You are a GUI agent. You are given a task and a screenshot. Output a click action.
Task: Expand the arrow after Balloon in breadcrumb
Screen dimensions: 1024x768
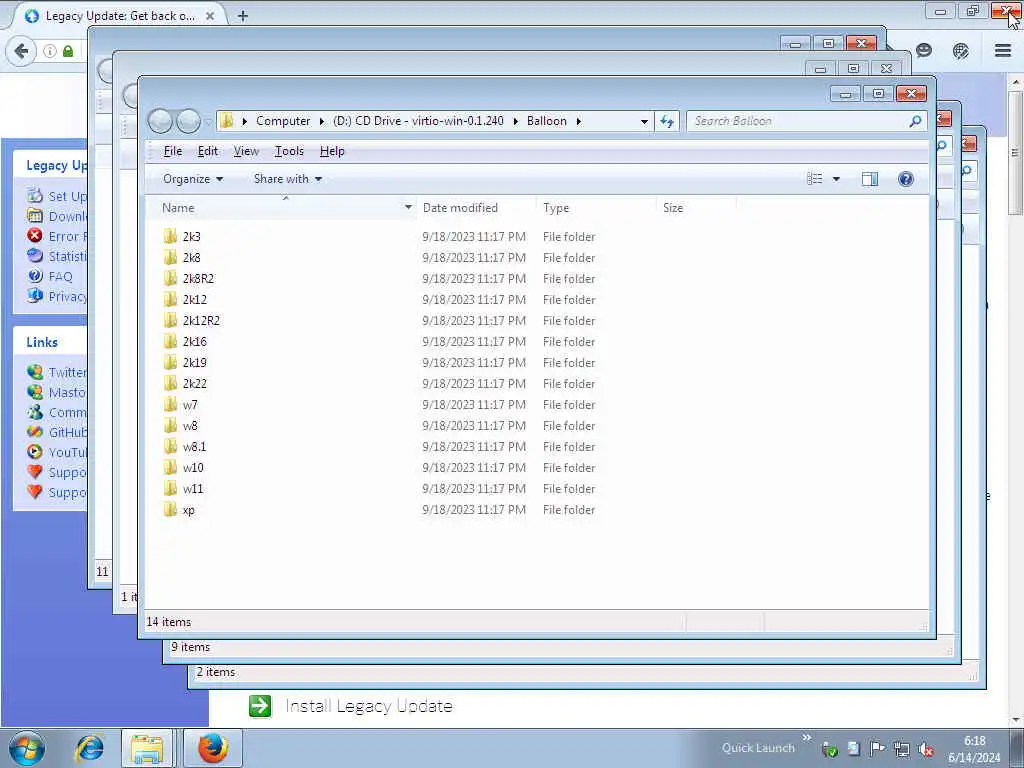pyautogui.click(x=579, y=121)
